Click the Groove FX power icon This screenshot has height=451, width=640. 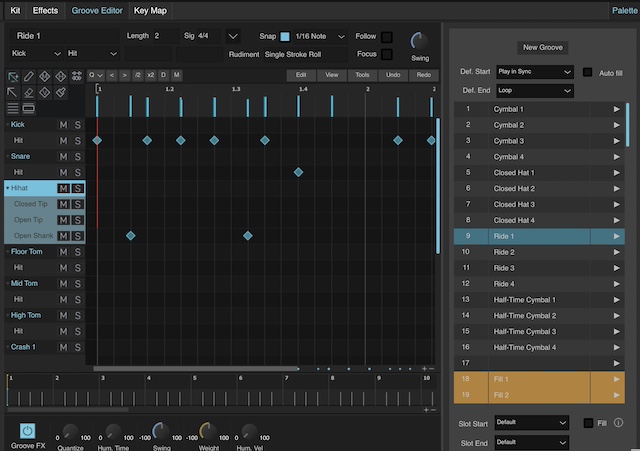[27, 431]
